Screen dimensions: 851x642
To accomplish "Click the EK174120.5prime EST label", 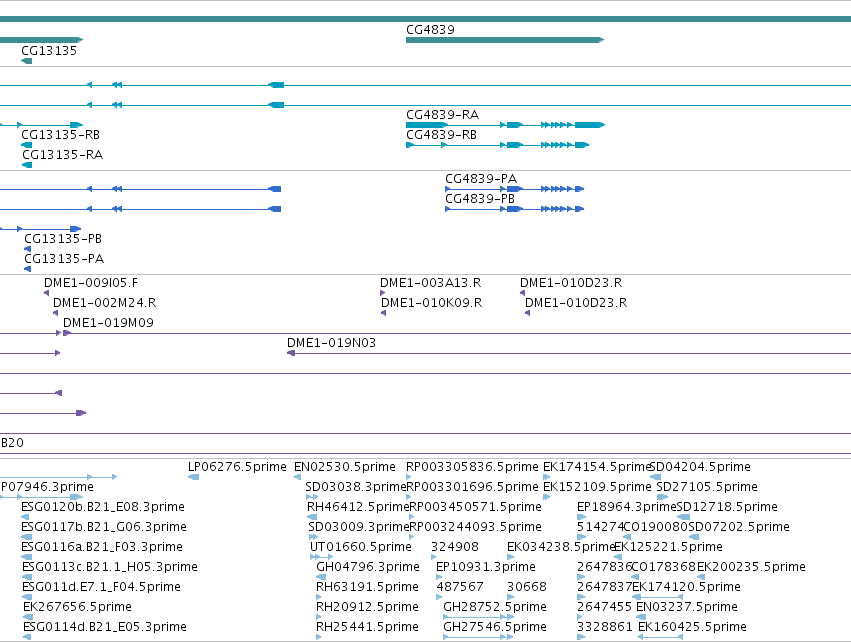I will 687,587.
